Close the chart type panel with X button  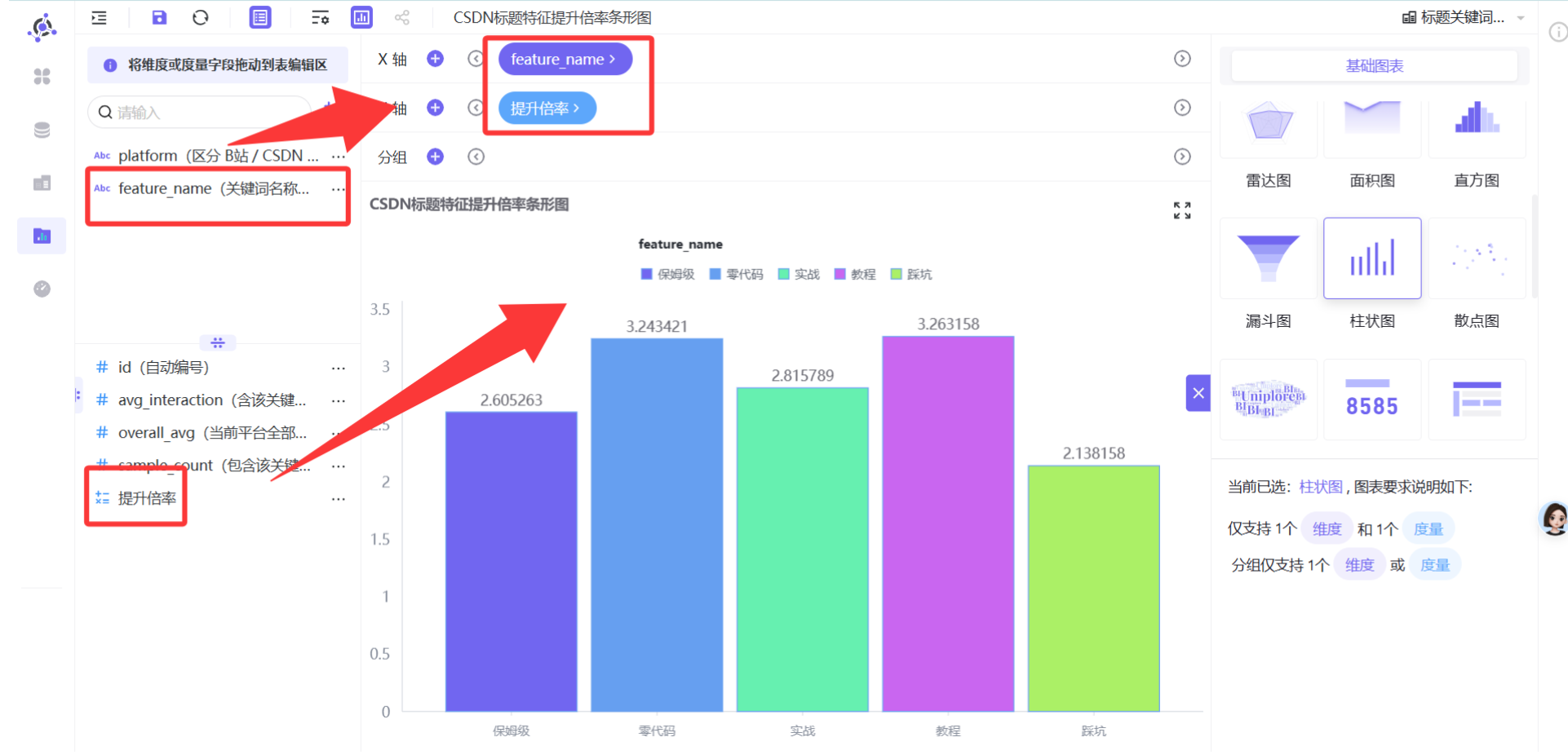click(x=1198, y=393)
